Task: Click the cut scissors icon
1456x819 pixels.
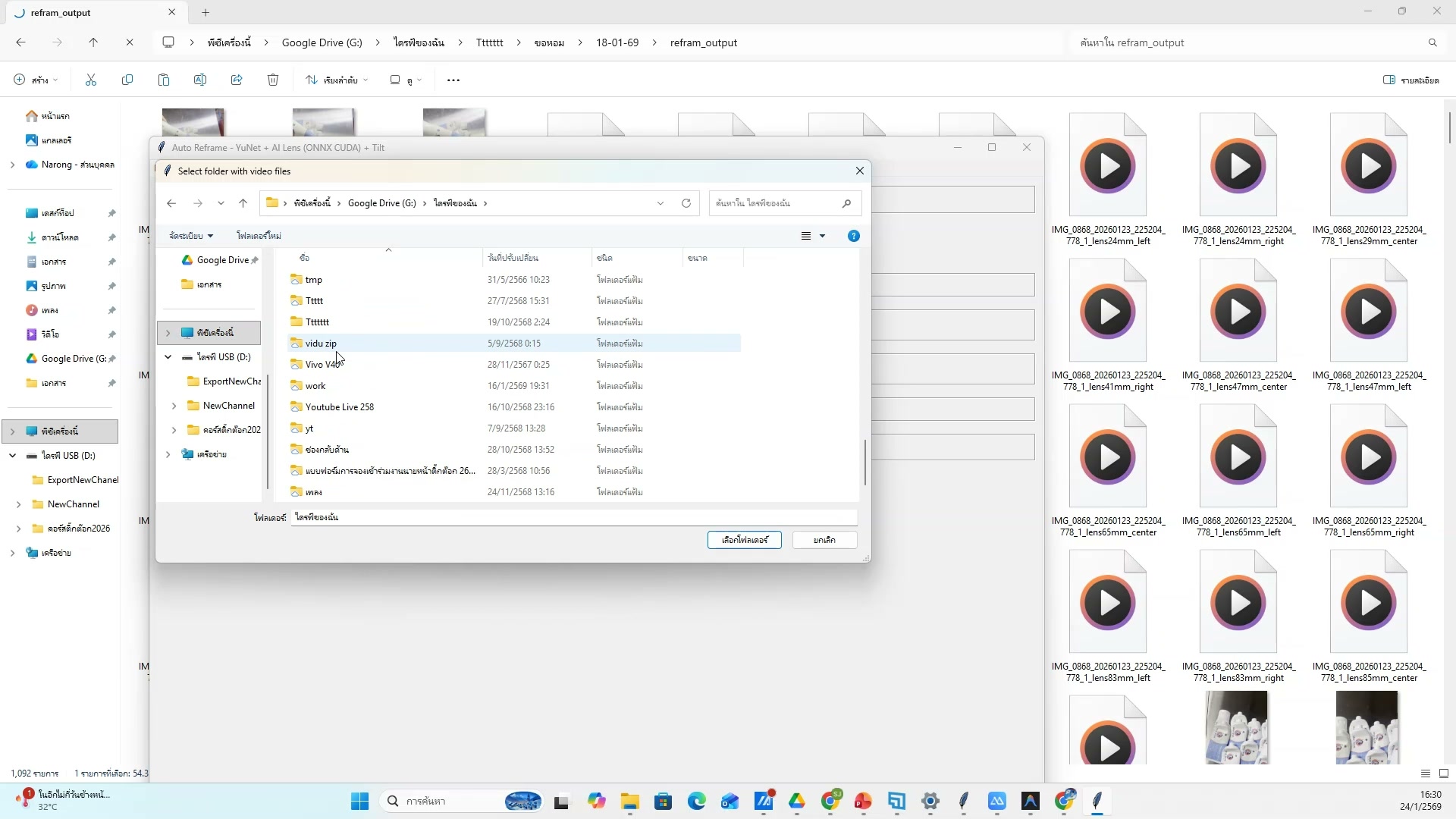Action: click(x=91, y=80)
